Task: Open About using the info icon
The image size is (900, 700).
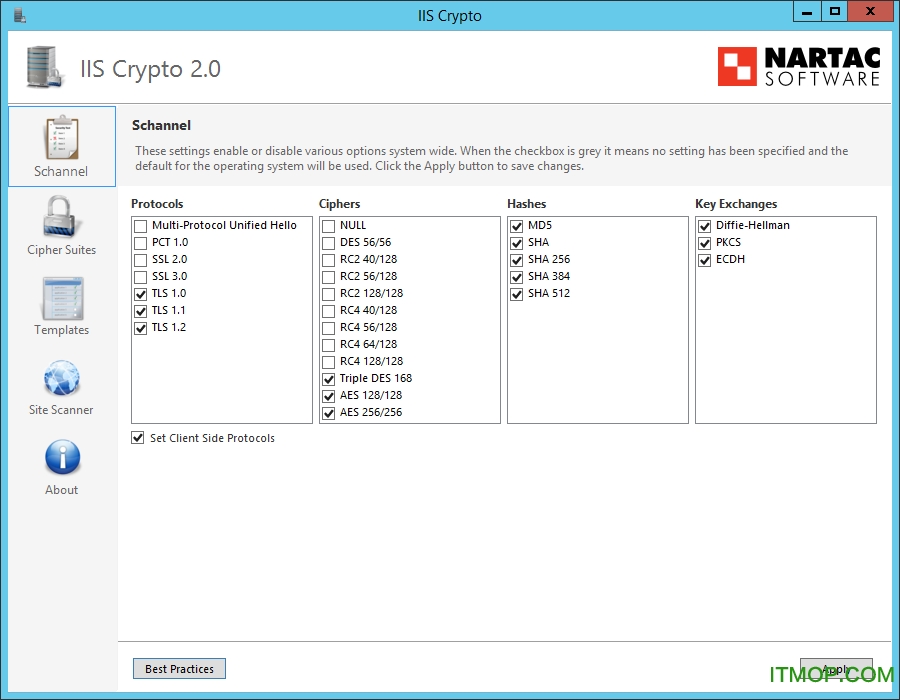Action: pos(61,461)
